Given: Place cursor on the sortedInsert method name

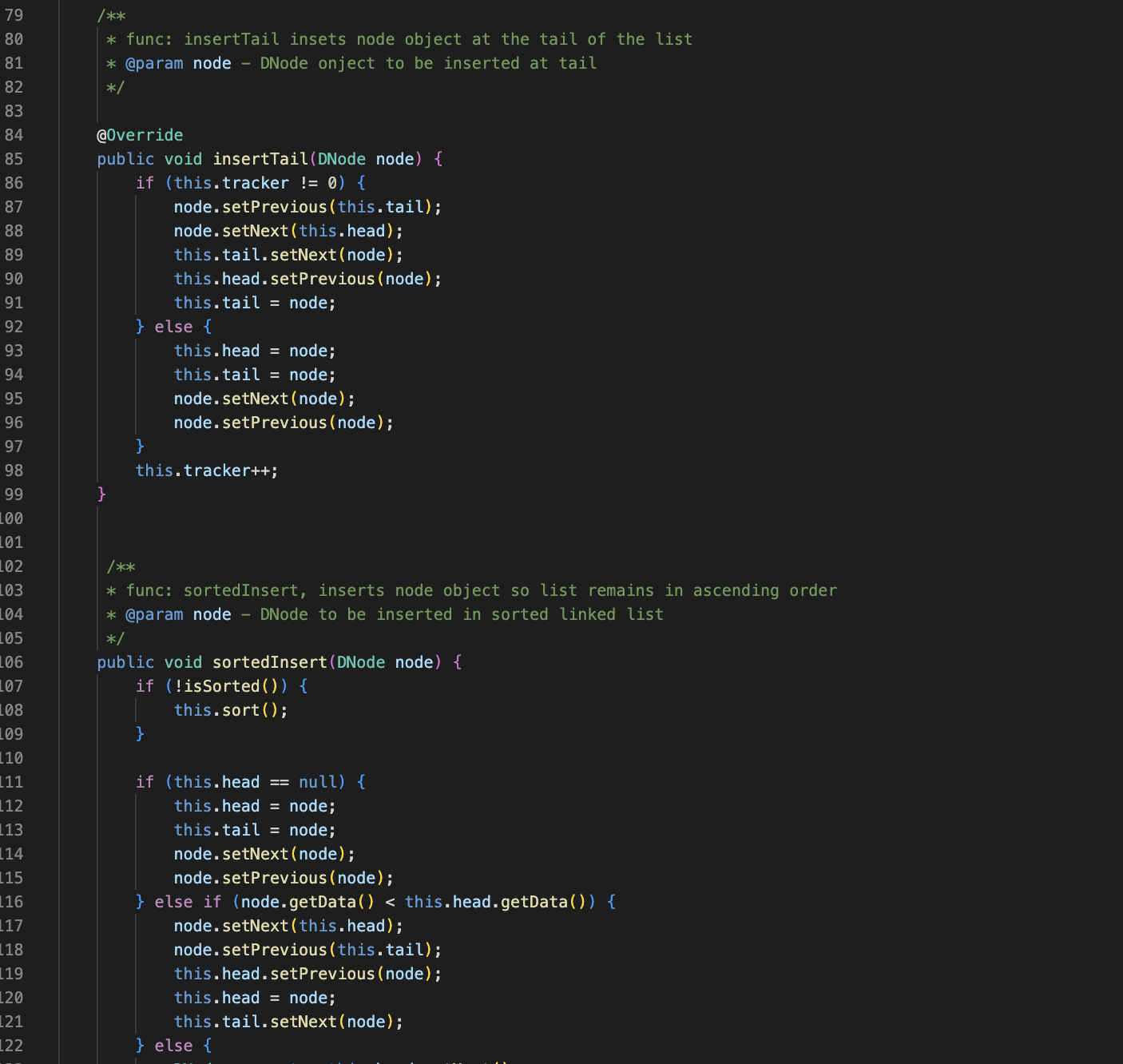Looking at the screenshot, I should [x=270, y=662].
